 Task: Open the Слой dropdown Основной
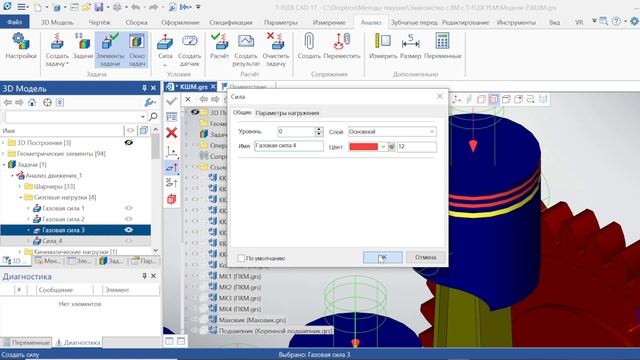pyautogui.click(x=392, y=132)
